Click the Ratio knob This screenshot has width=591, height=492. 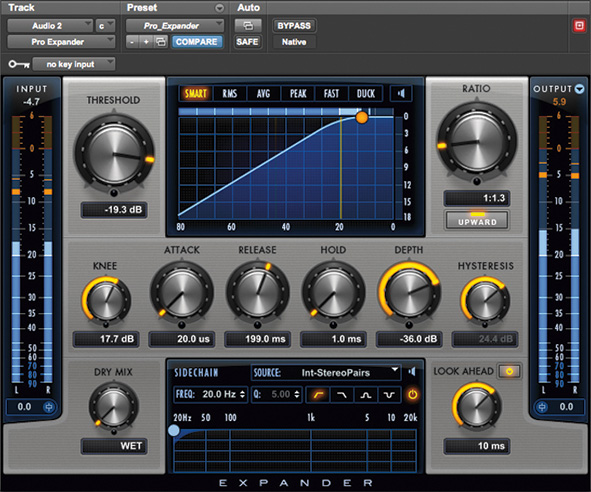pos(477,141)
